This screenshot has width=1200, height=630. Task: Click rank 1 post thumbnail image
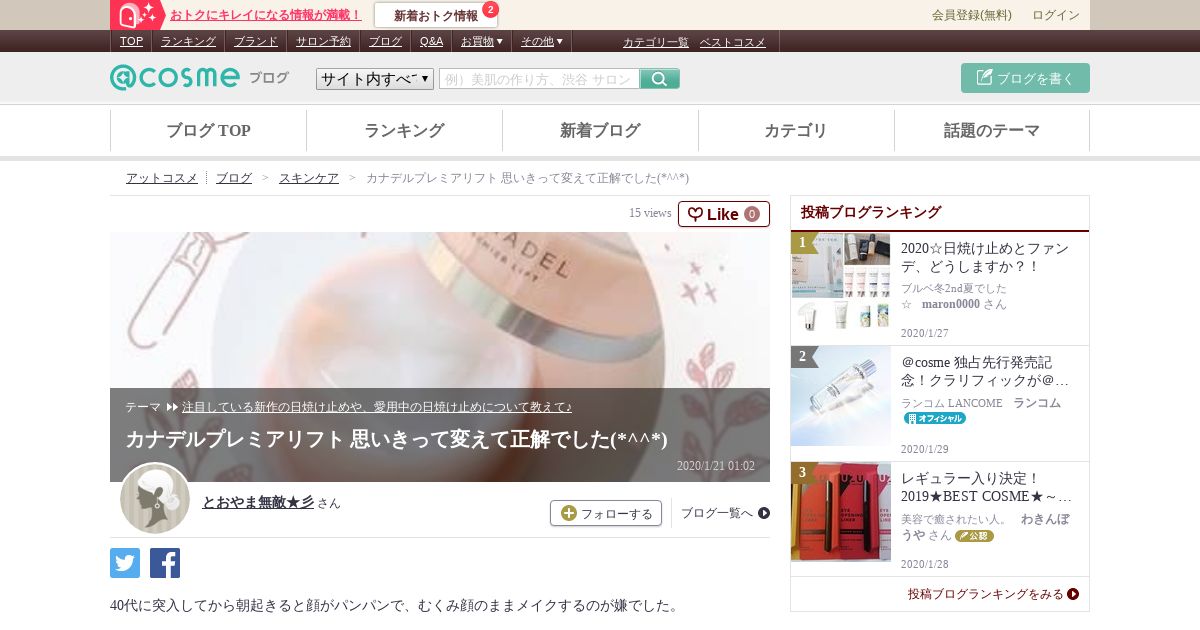pos(841,281)
